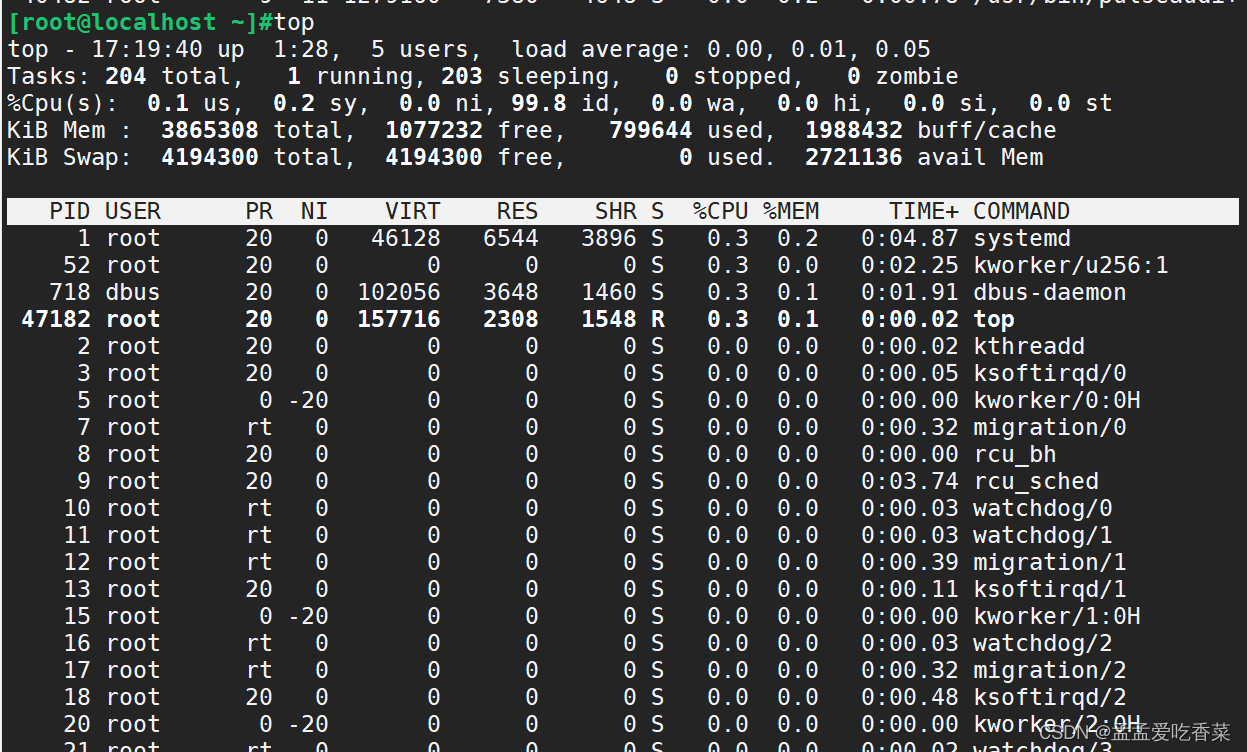The image size is (1247, 752).
Task: Click the '1988432 buff/cache' value
Action: tap(931, 130)
